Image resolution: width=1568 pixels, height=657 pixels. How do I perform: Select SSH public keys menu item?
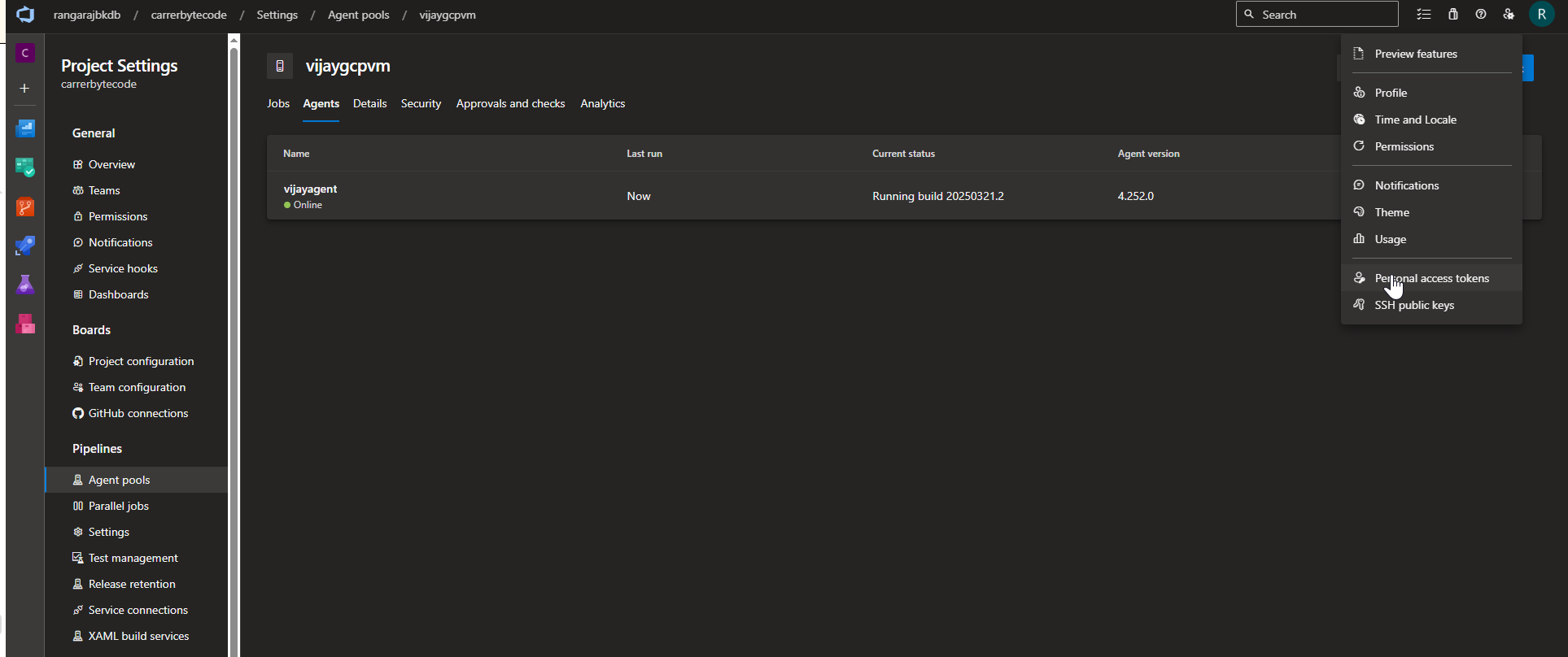click(x=1431, y=305)
